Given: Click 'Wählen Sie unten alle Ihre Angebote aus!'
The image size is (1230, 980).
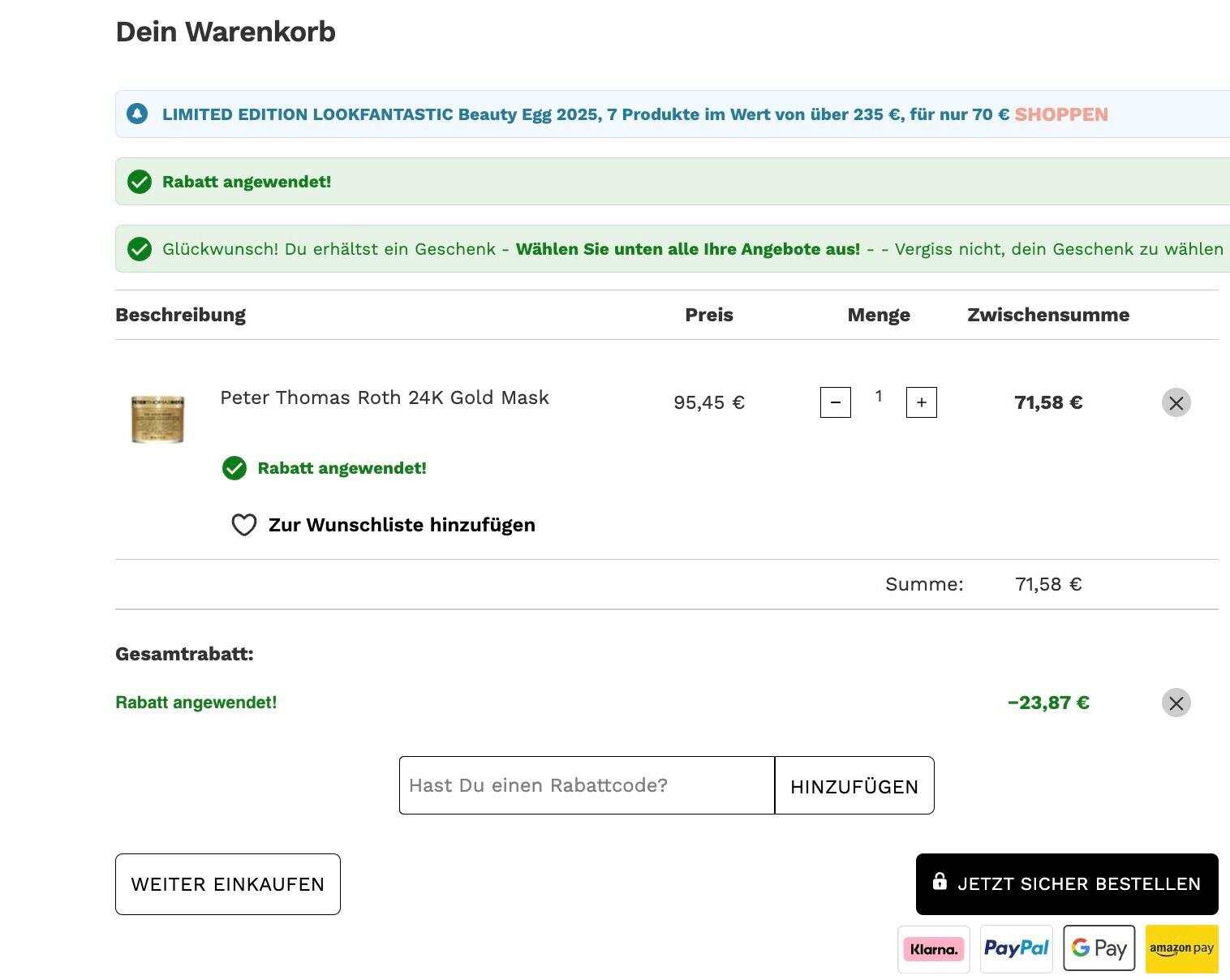Looking at the screenshot, I should [x=688, y=249].
